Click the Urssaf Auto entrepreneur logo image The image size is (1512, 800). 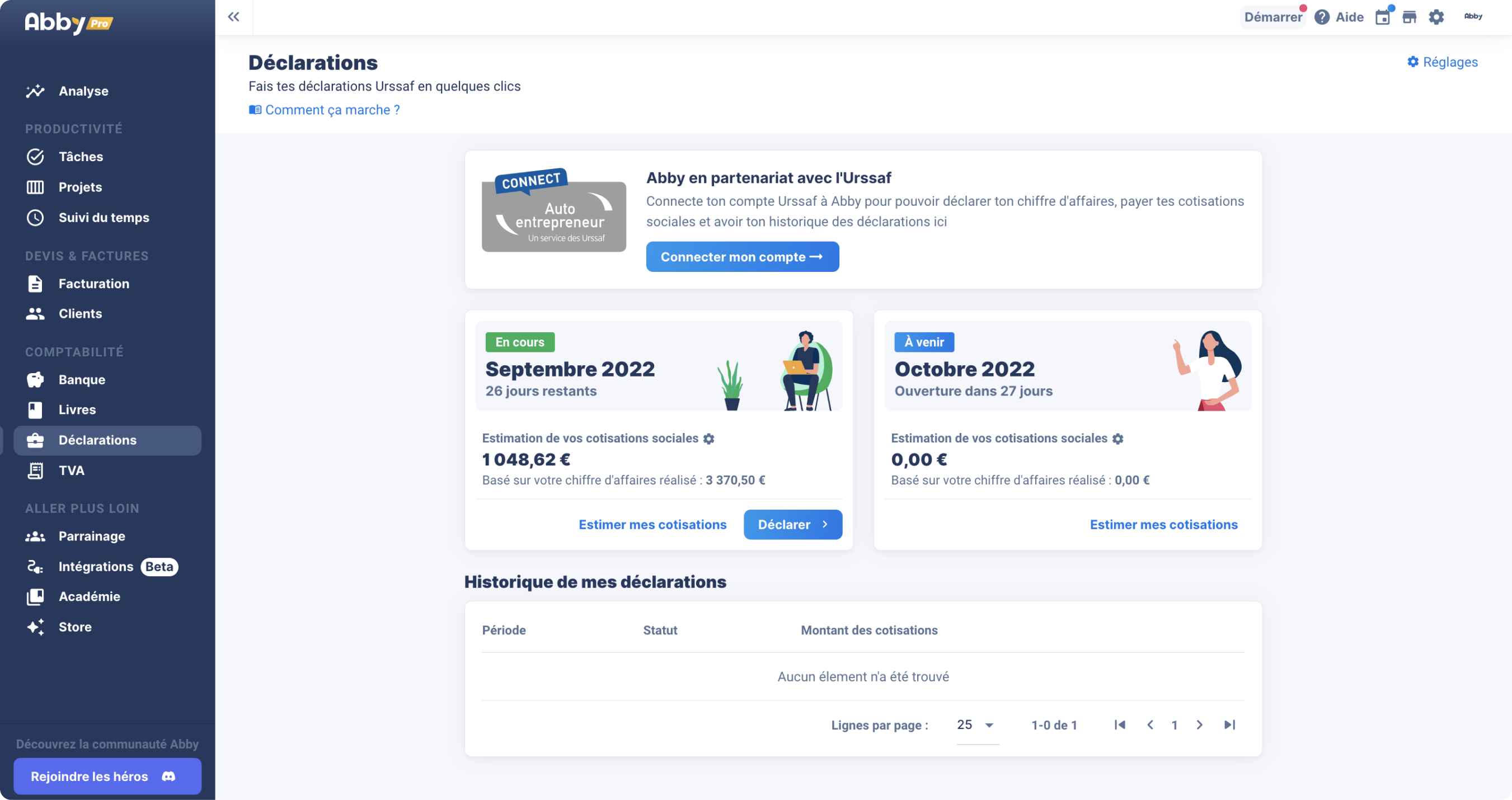click(553, 214)
